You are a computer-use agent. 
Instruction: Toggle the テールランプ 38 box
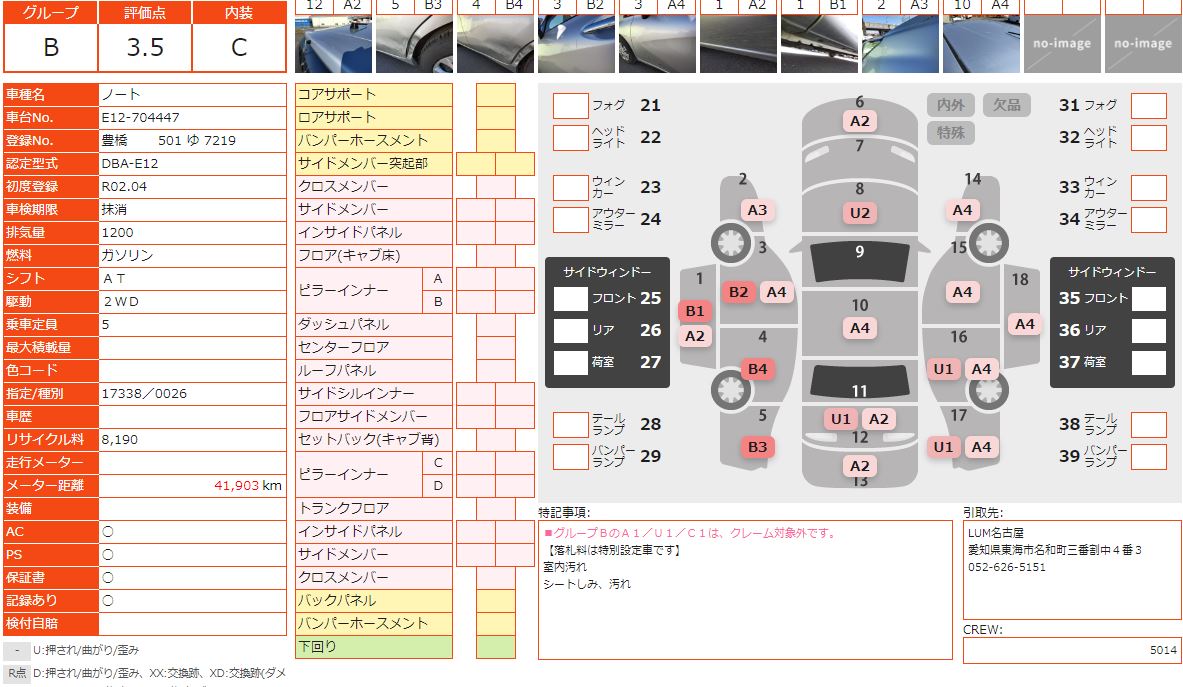1149,424
